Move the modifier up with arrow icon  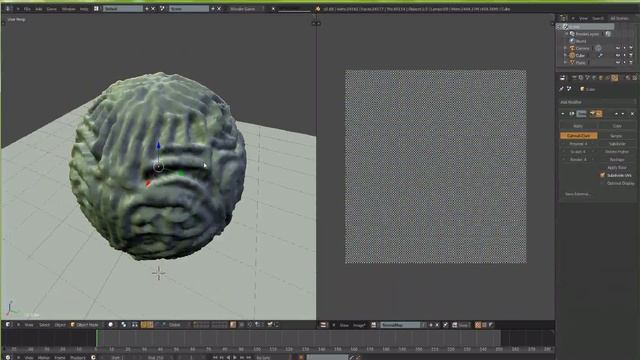(616, 114)
